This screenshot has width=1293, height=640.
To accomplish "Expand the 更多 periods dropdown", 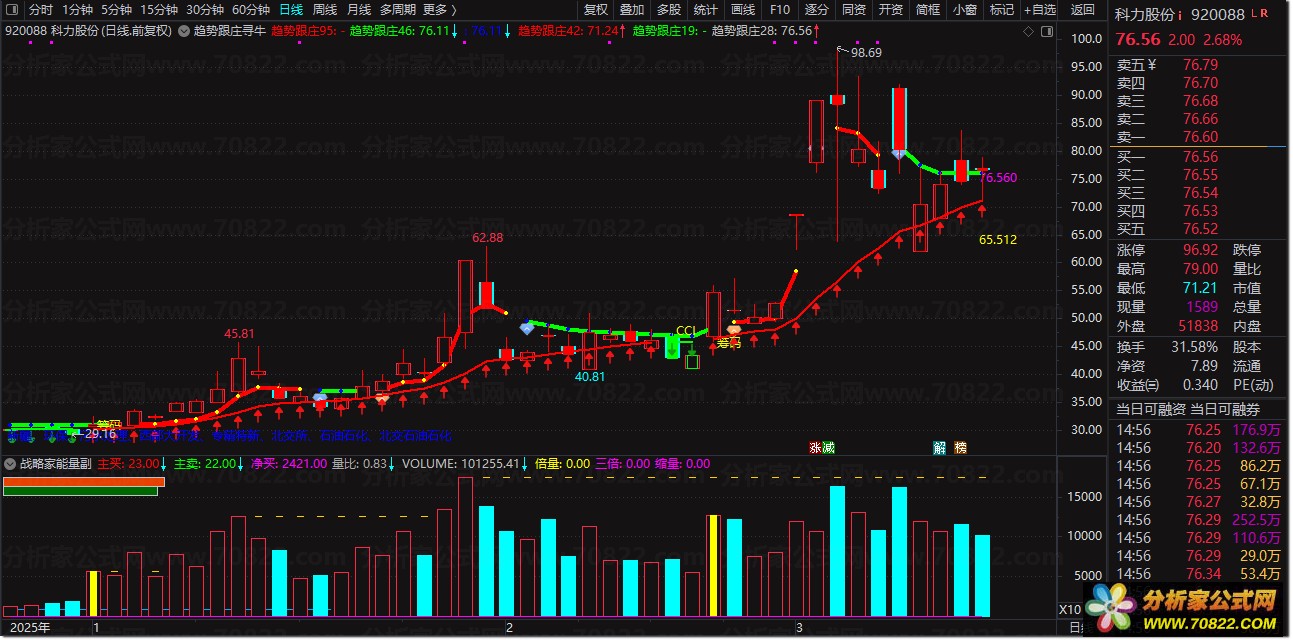I will pos(440,10).
